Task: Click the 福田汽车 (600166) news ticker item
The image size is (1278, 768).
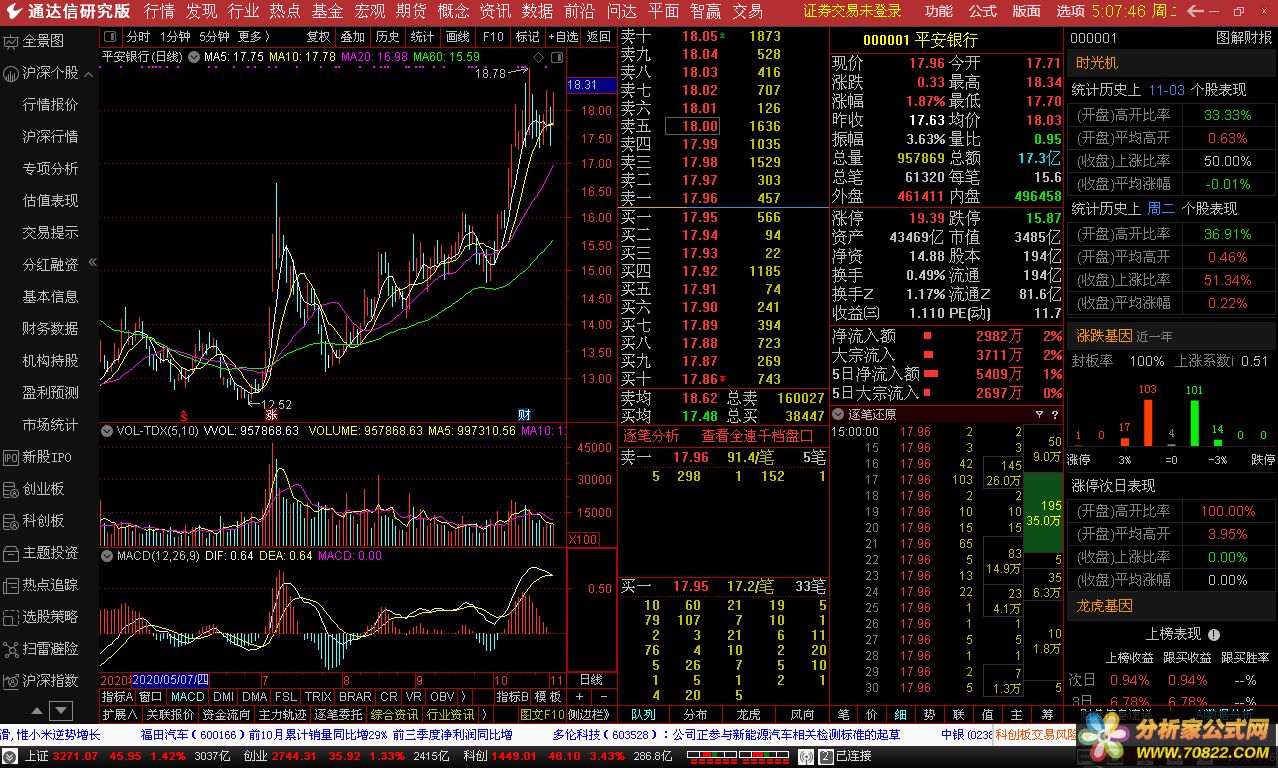Action: (326, 734)
